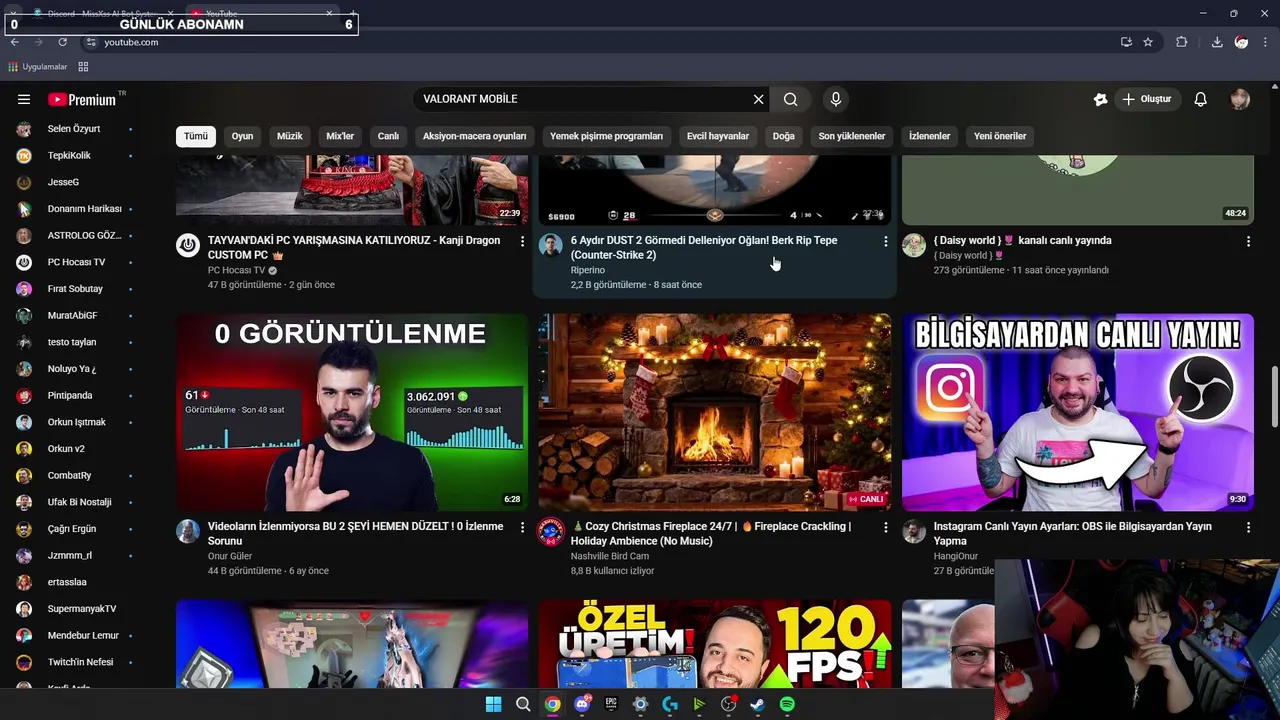This screenshot has width=1280, height=720.
Task: Open Spotify from the taskbar
Action: coord(787,704)
